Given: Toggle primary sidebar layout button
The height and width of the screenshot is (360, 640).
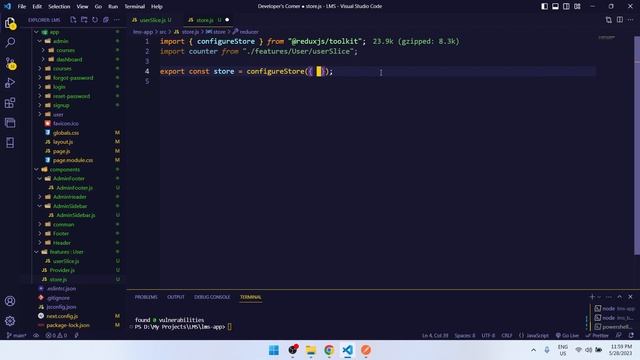Looking at the screenshot, I should click(544, 6).
